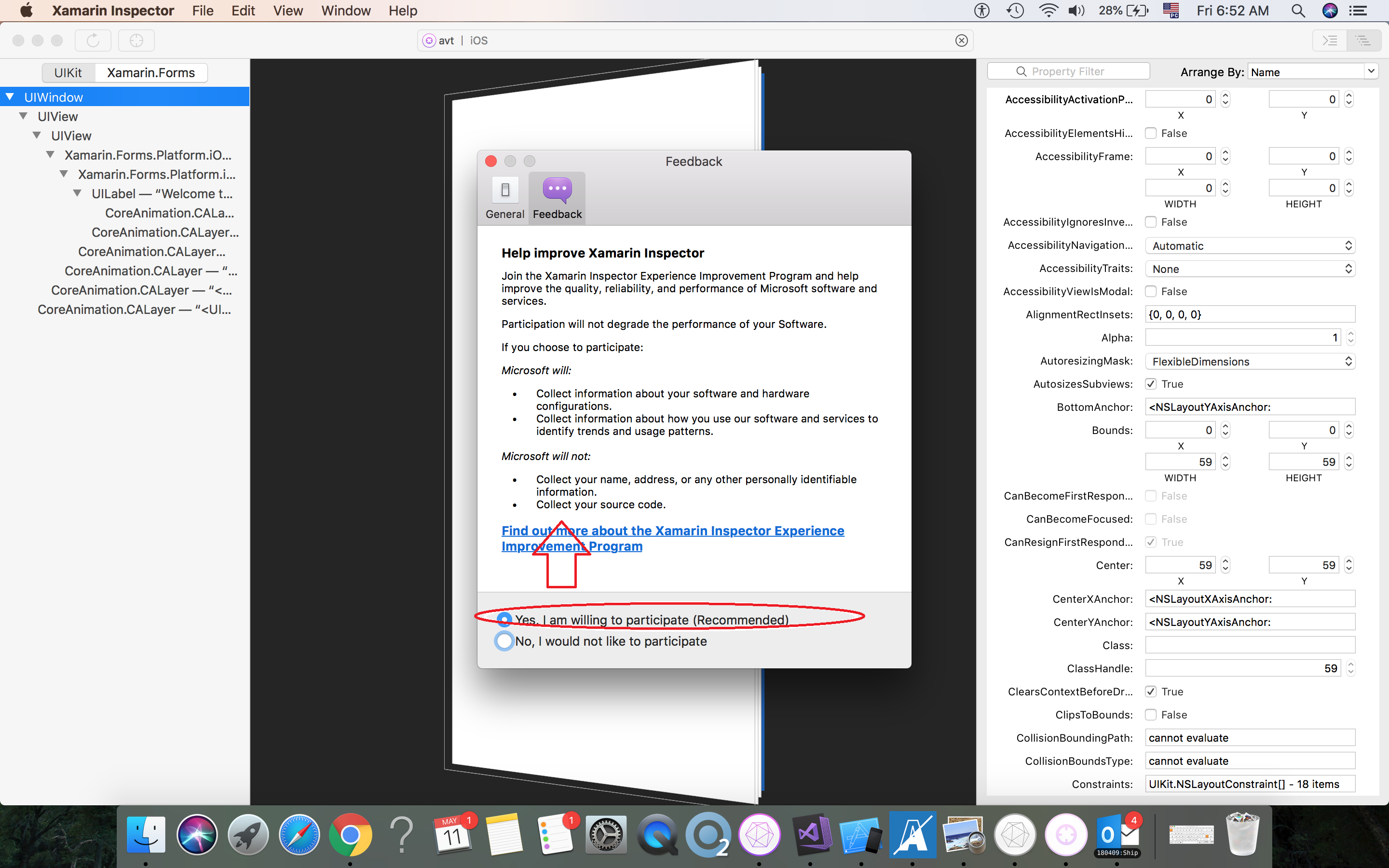Open the Arrange By dropdown
The width and height of the screenshot is (1389, 868).
[1311, 71]
